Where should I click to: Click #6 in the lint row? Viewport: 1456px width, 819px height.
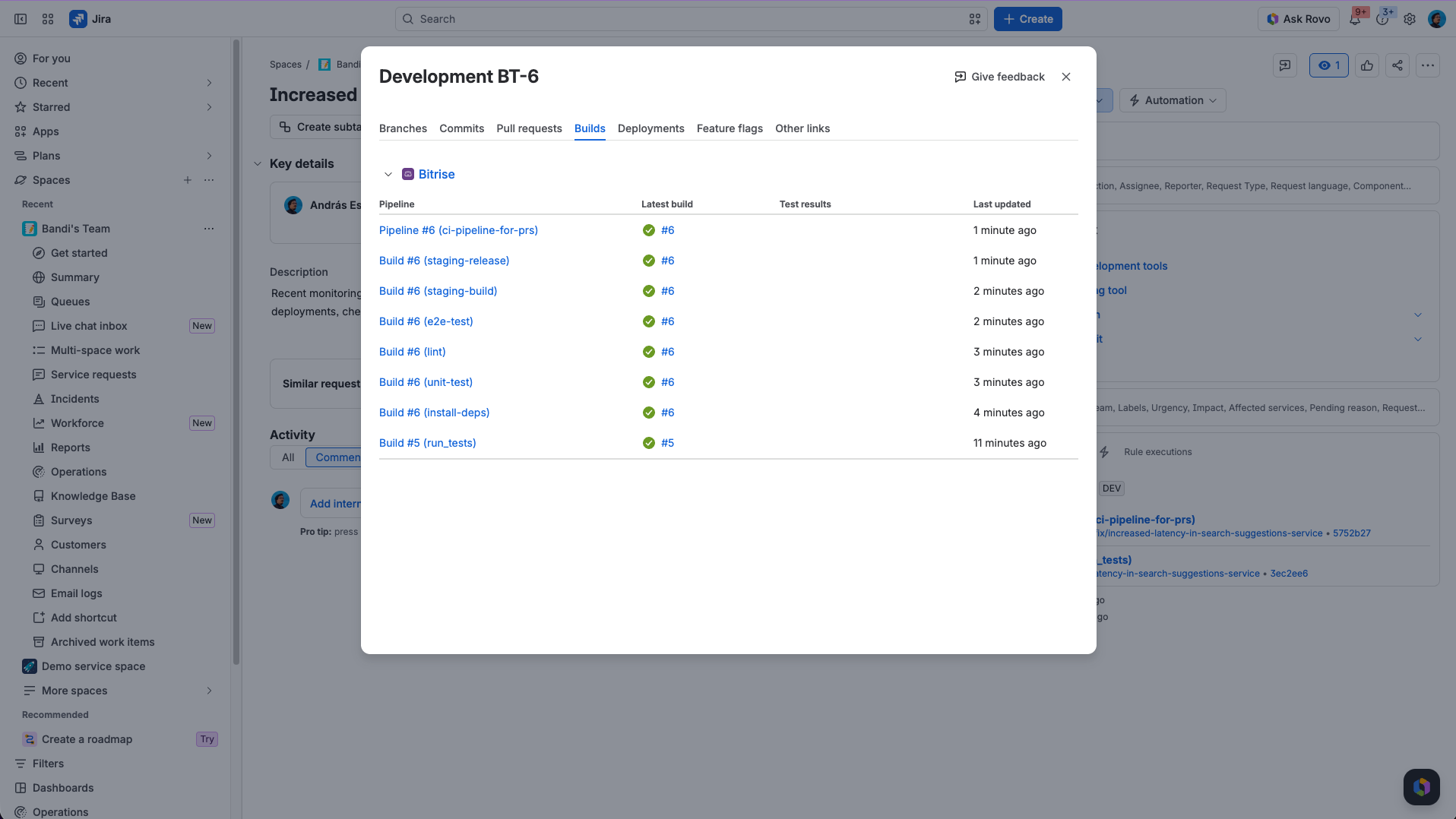tap(667, 352)
